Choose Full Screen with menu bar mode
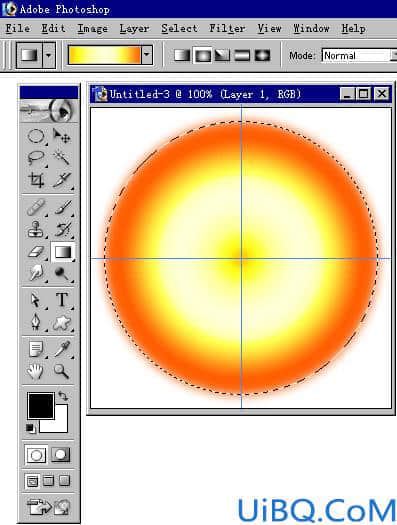 [x=49, y=481]
